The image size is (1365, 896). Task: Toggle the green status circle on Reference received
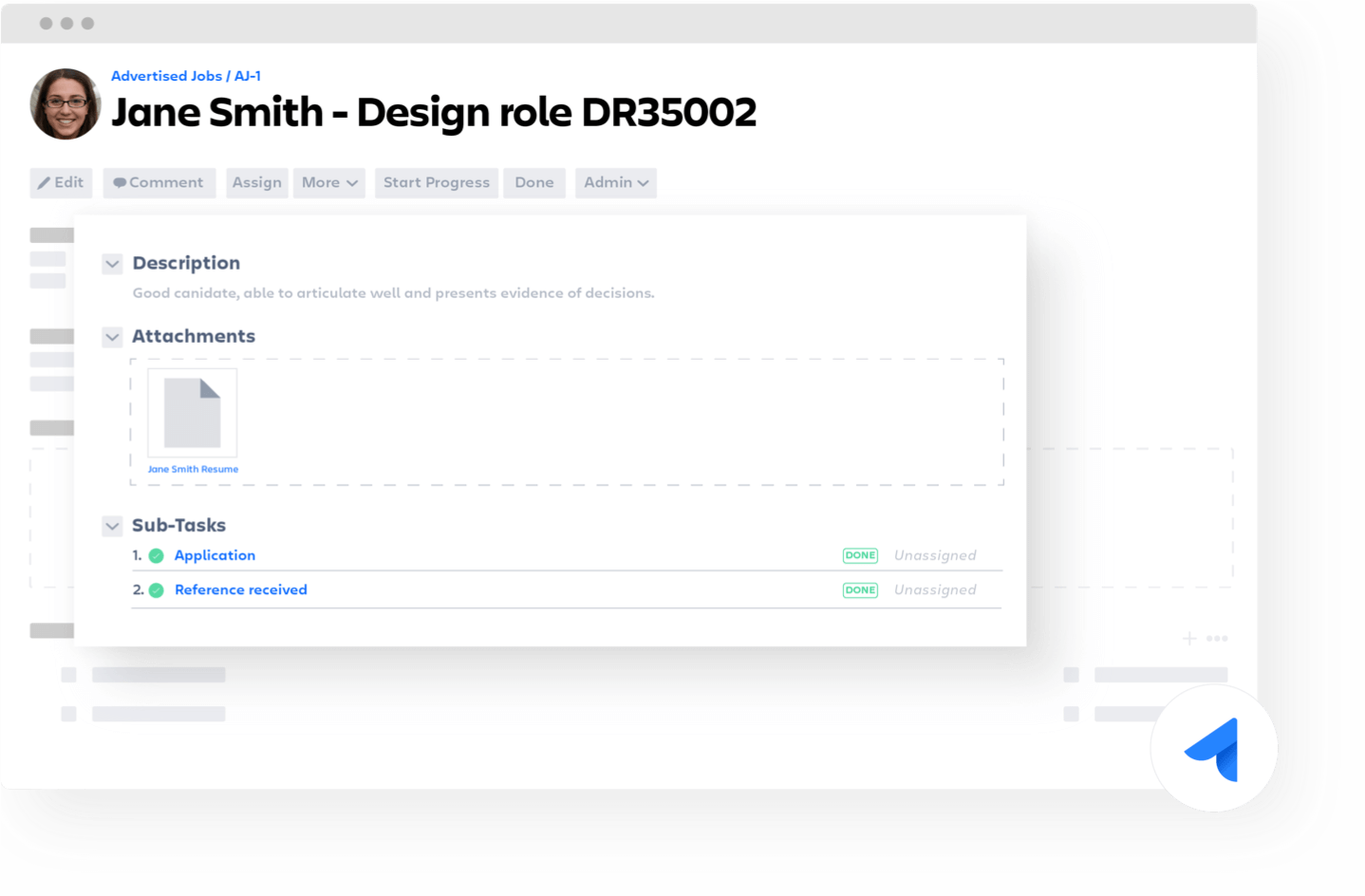pyautogui.click(x=156, y=589)
